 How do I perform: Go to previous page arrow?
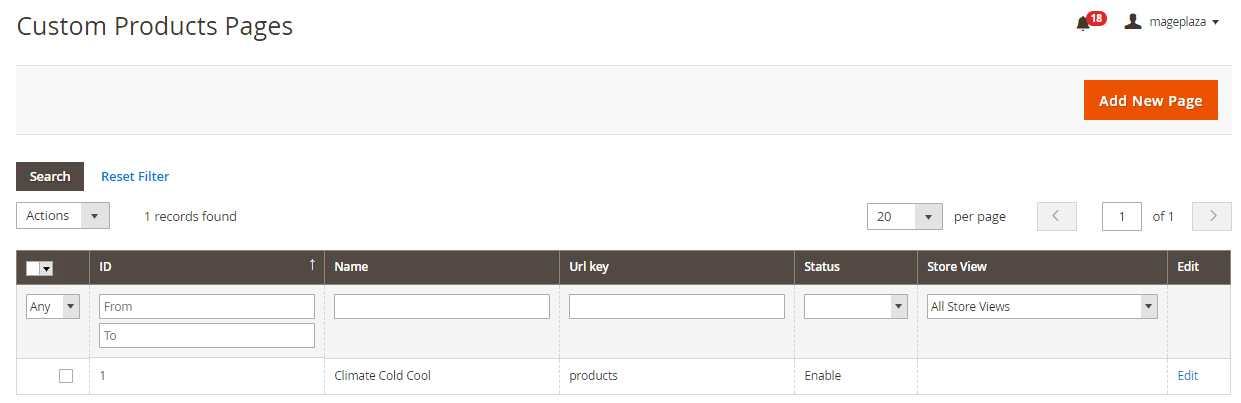click(x=1056, y=216)
